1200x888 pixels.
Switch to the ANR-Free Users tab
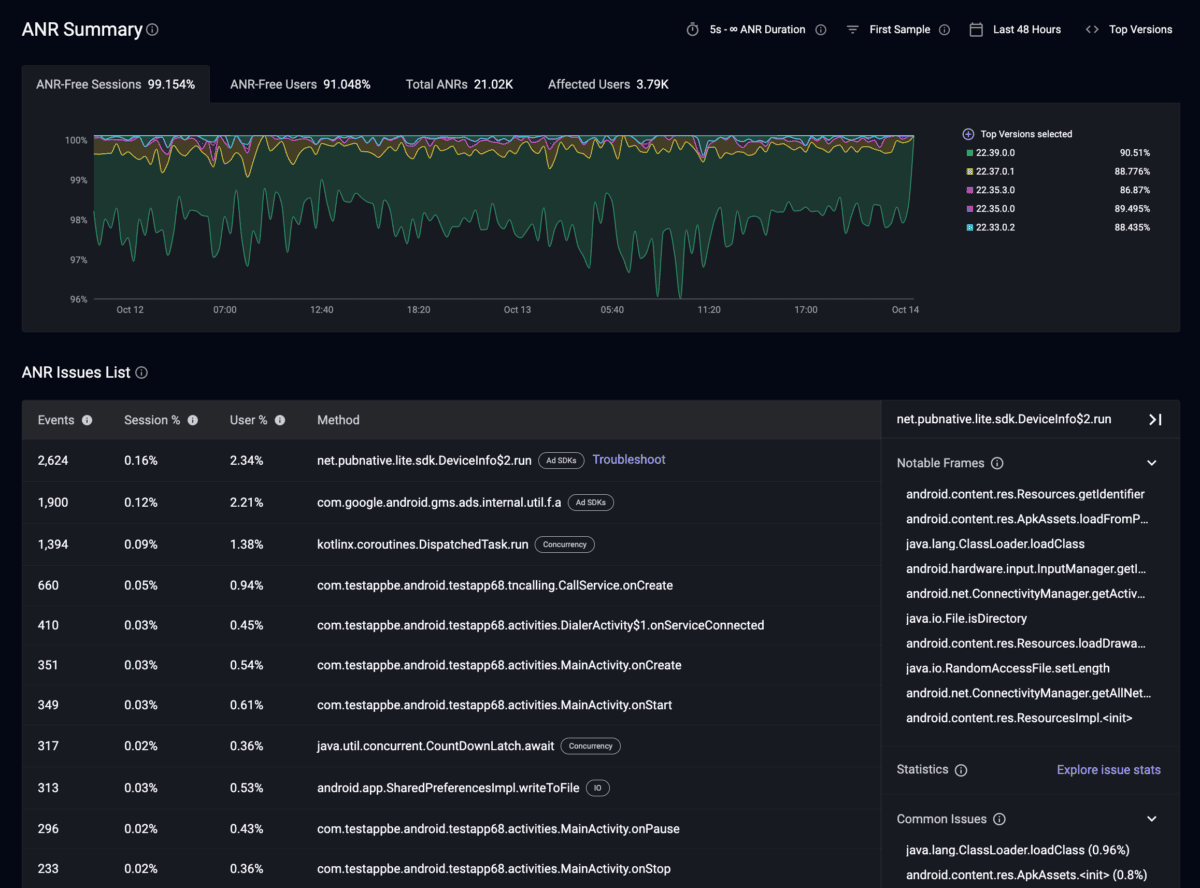click(300, 85)
